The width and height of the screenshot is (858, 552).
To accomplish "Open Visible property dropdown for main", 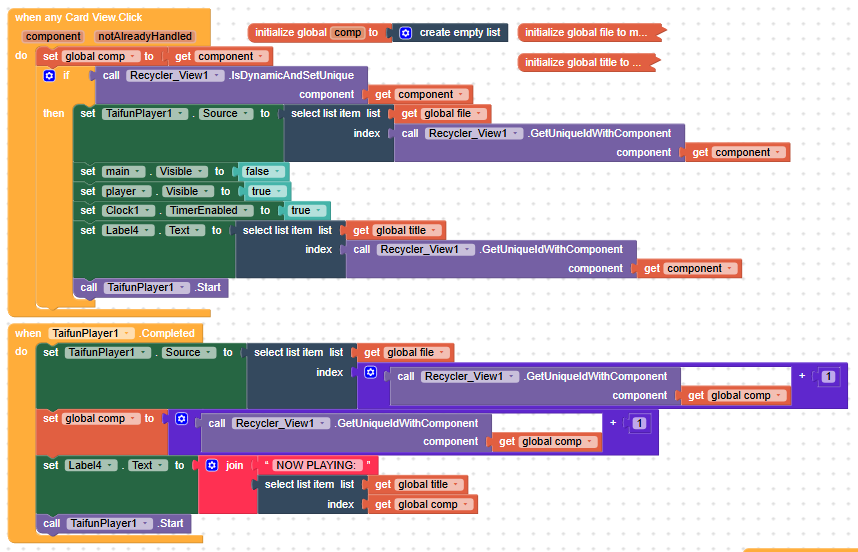I will pos(182,172).
